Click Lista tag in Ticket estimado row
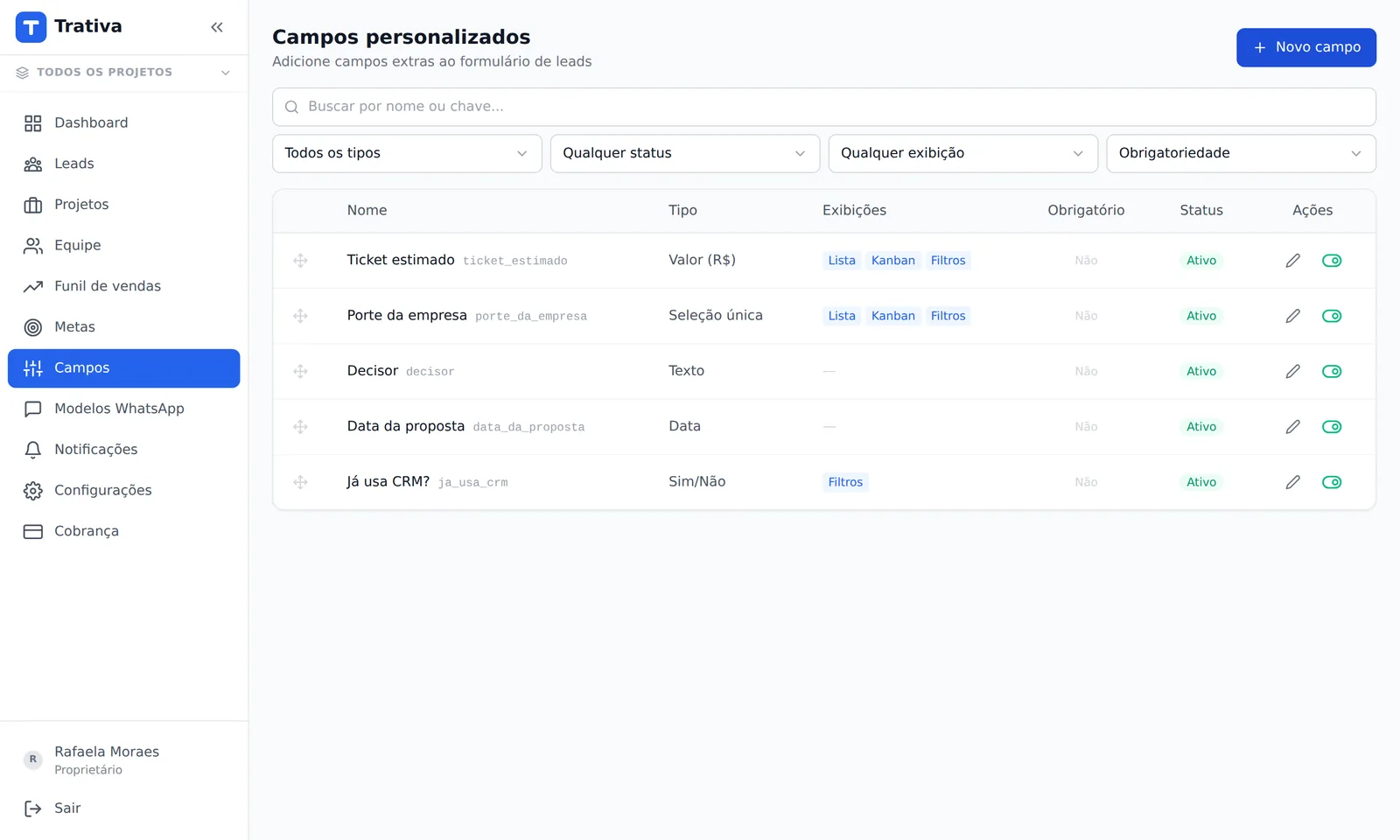This screenshot has width=1400, height=840. point(842,261)
